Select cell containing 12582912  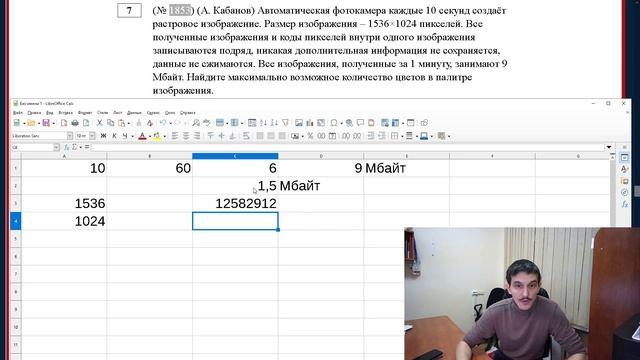pyautogui.click(x=235, y=203)
